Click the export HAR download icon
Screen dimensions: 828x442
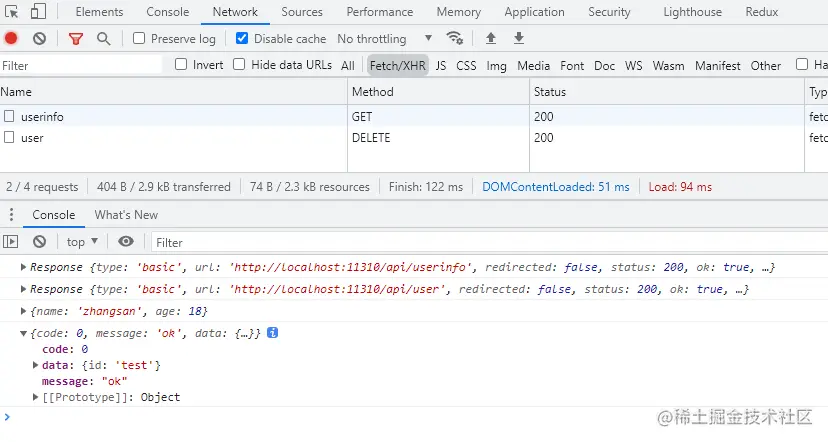(519, 39)
